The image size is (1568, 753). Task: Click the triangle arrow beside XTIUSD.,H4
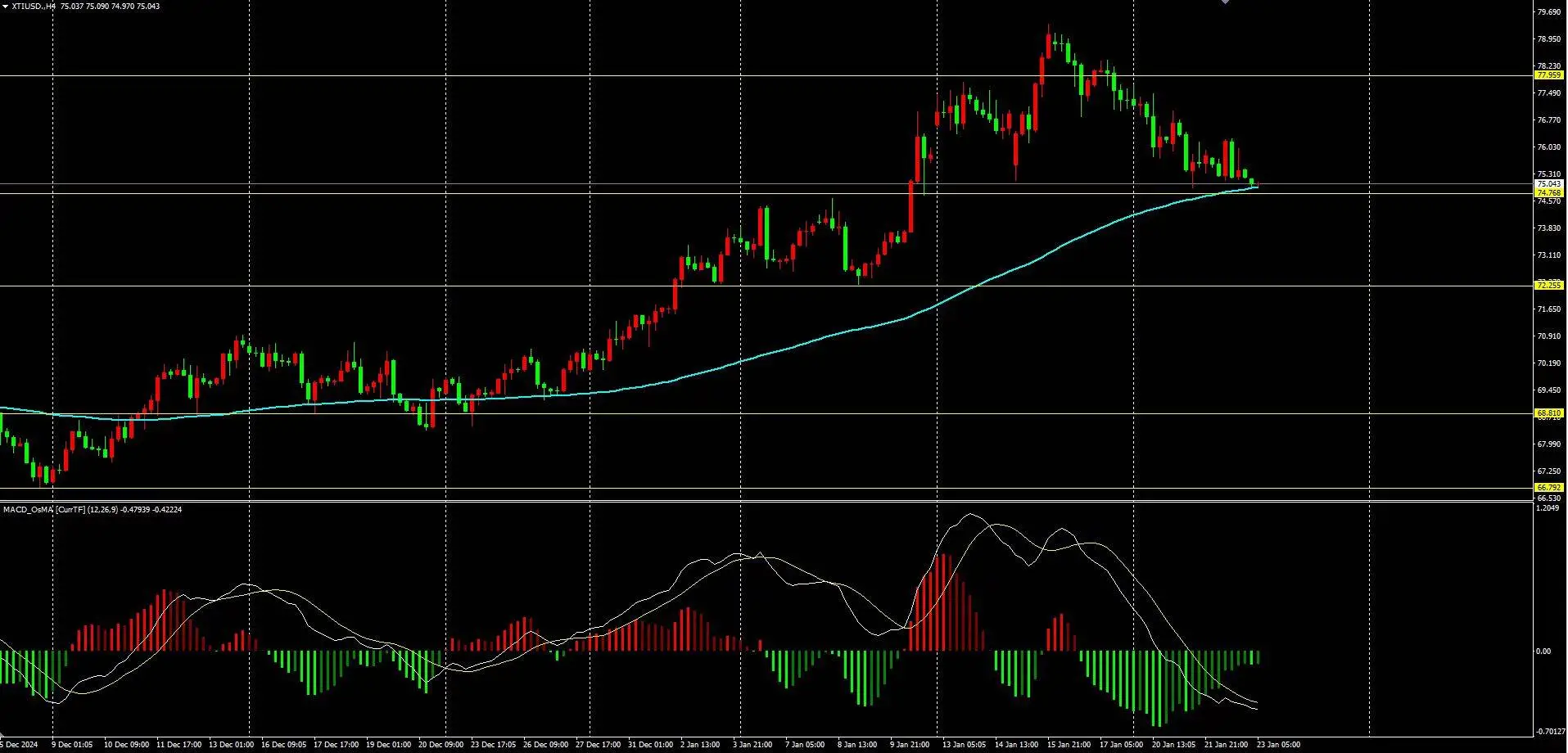[x=6, y=6]
